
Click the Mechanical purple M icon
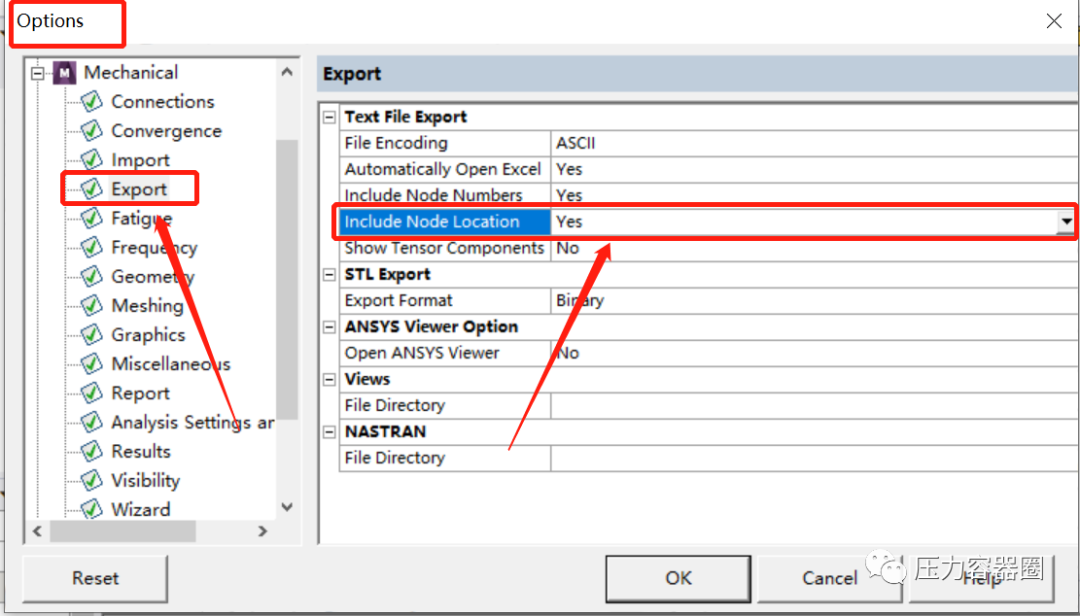tap(62, 71)
